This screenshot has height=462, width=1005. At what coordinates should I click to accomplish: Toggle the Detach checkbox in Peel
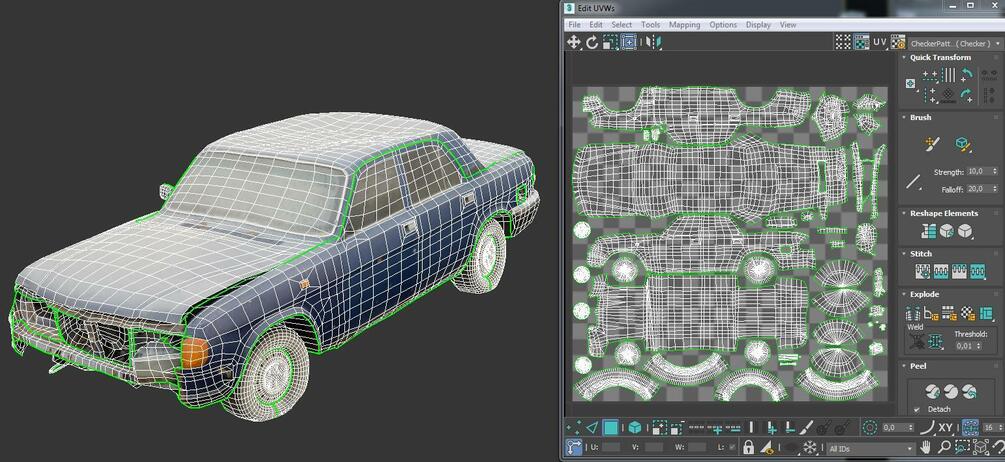pos(917,409)
